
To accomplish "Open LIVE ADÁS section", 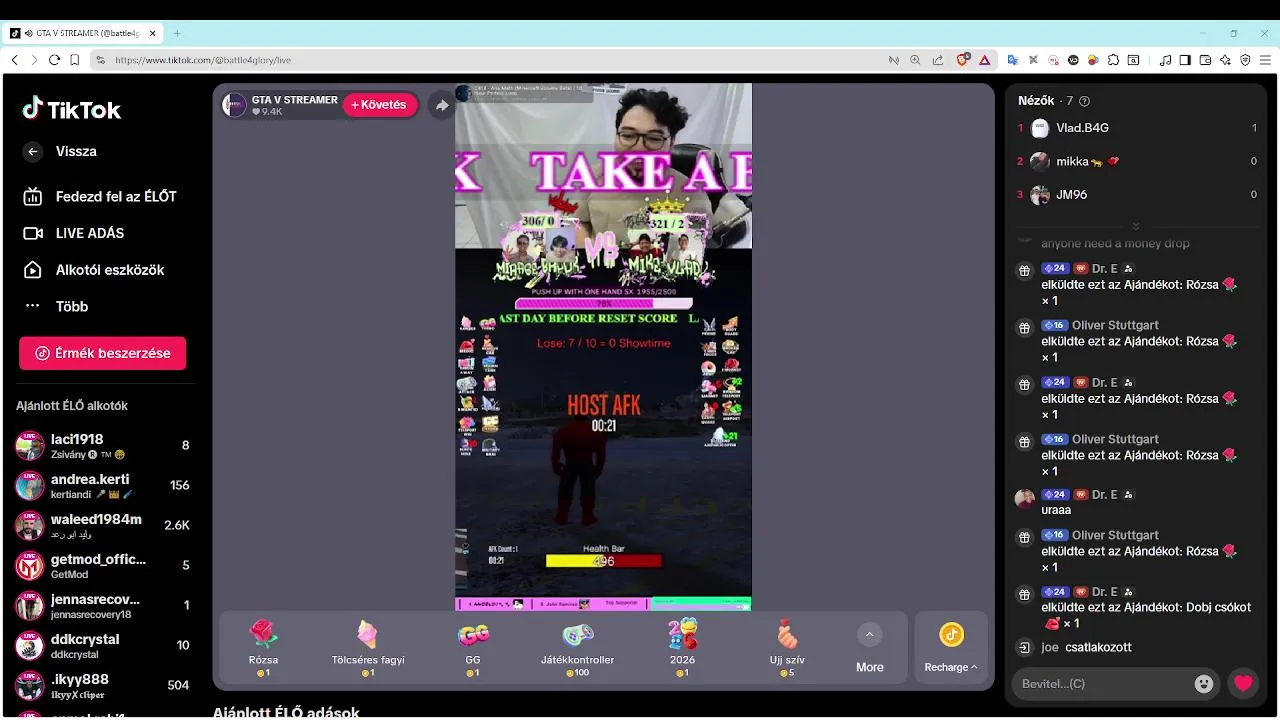I will coord(74,233).
